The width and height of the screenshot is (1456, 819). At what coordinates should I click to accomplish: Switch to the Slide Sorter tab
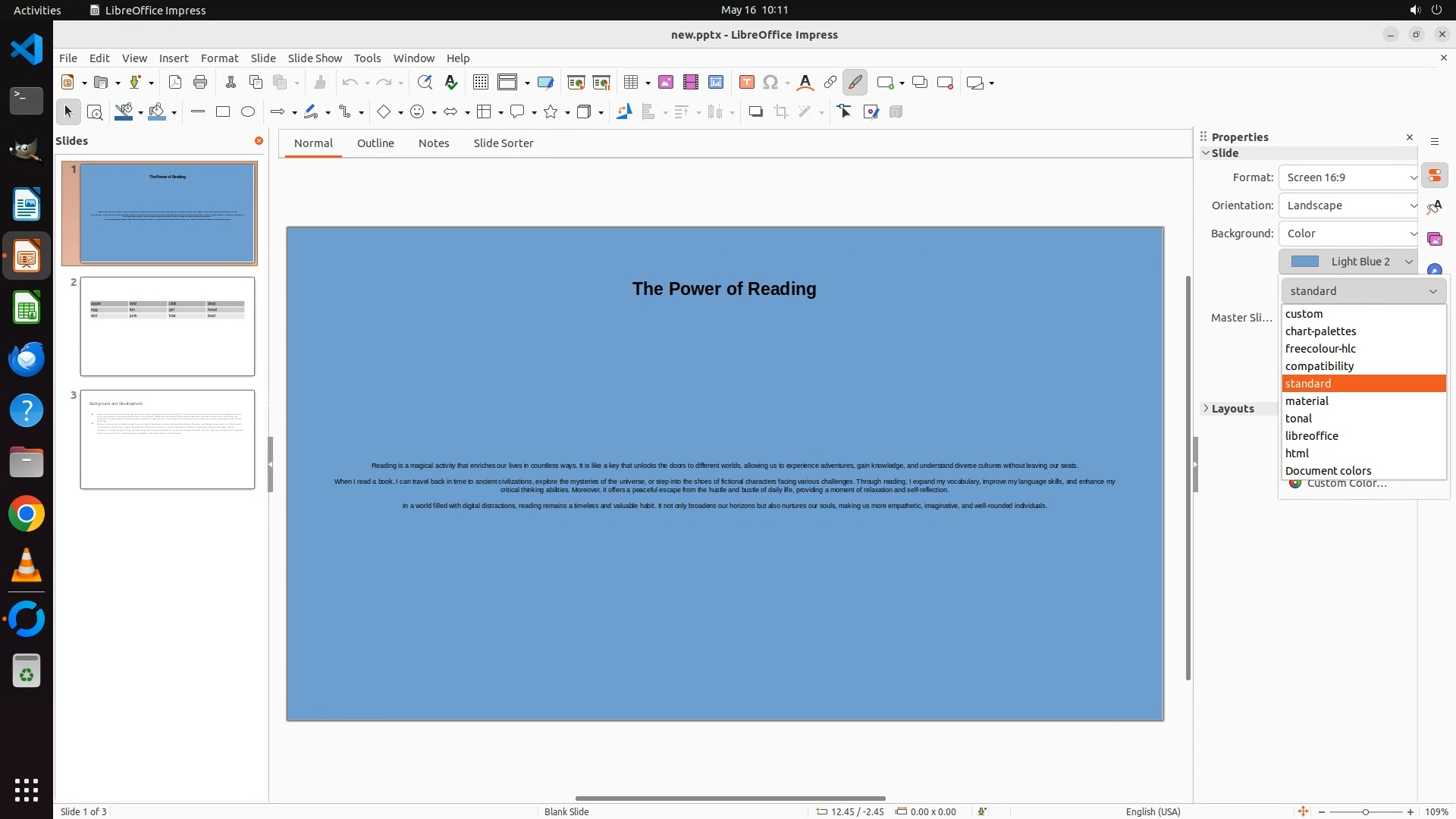(503, 143)
